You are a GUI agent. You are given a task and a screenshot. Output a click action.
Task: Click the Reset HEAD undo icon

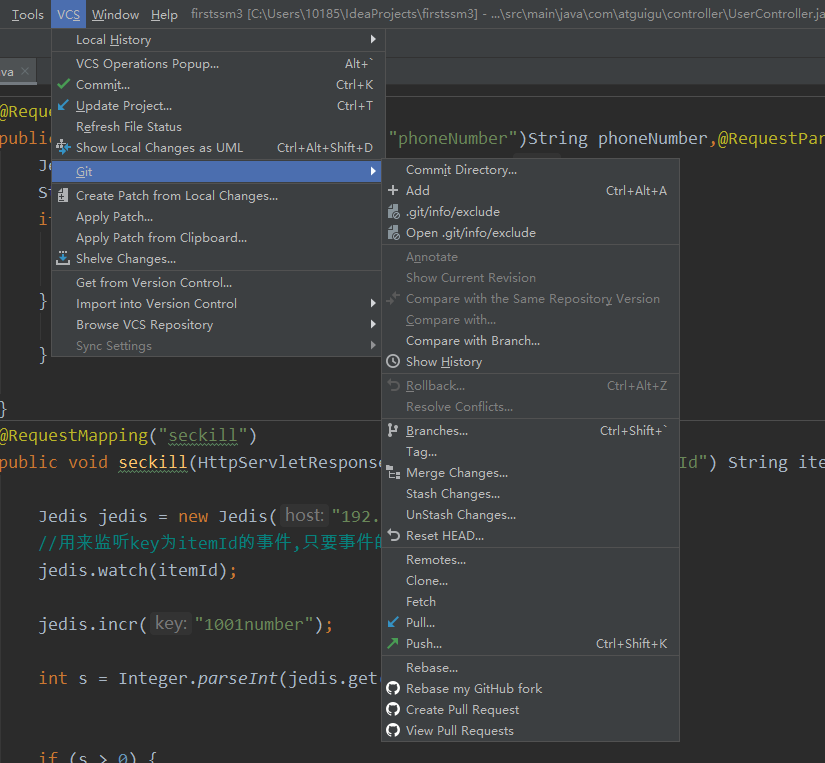pos(393,536)
